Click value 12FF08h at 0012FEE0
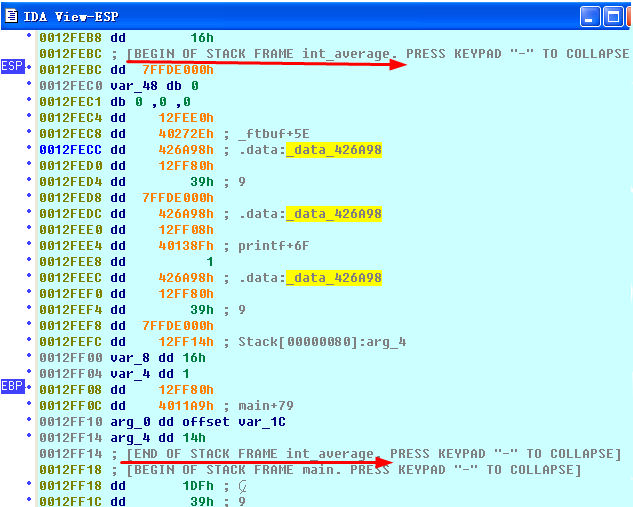 [x=186, y=230]
